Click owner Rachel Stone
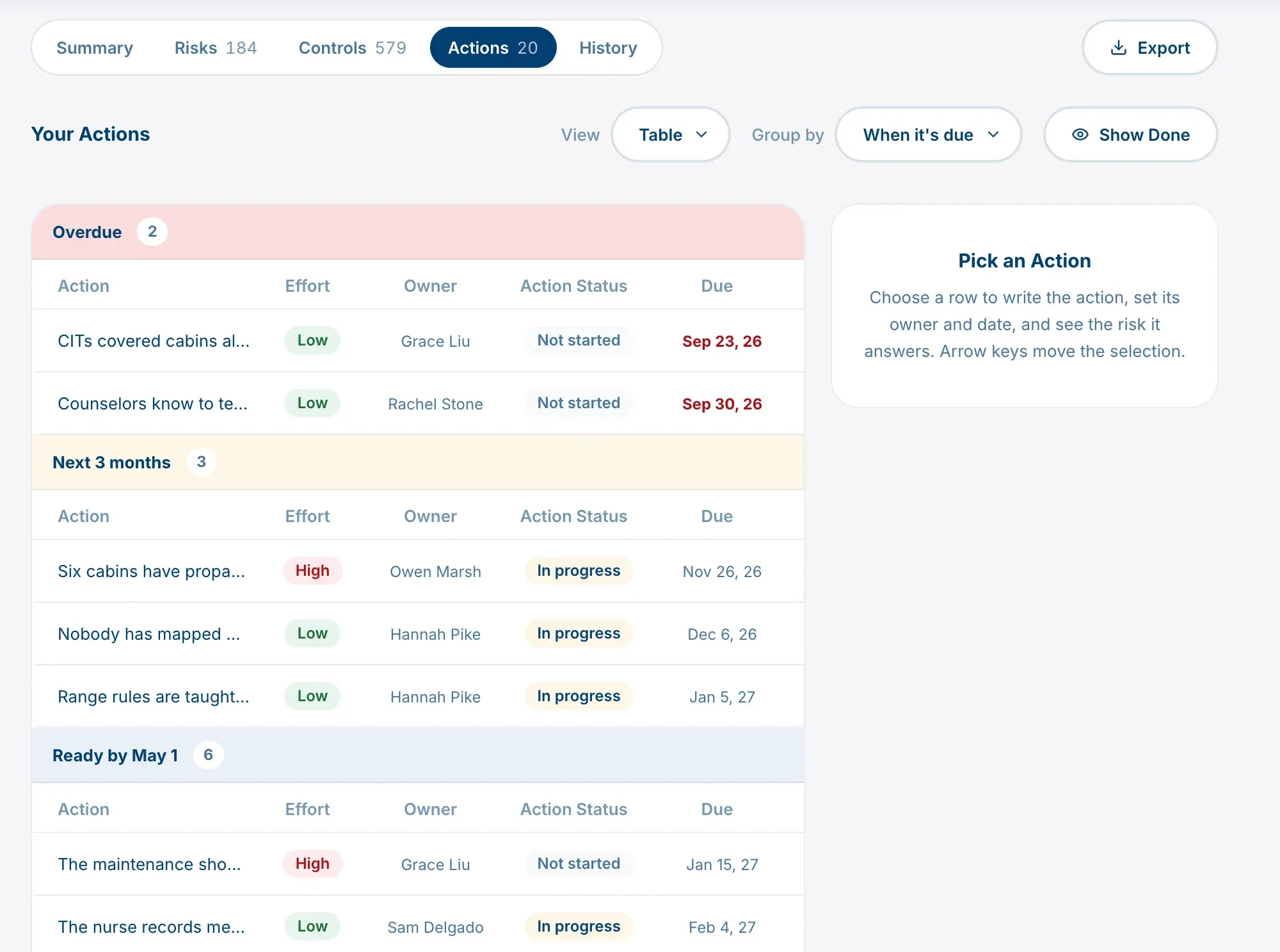1280x952 pixels. pos(435,404)
